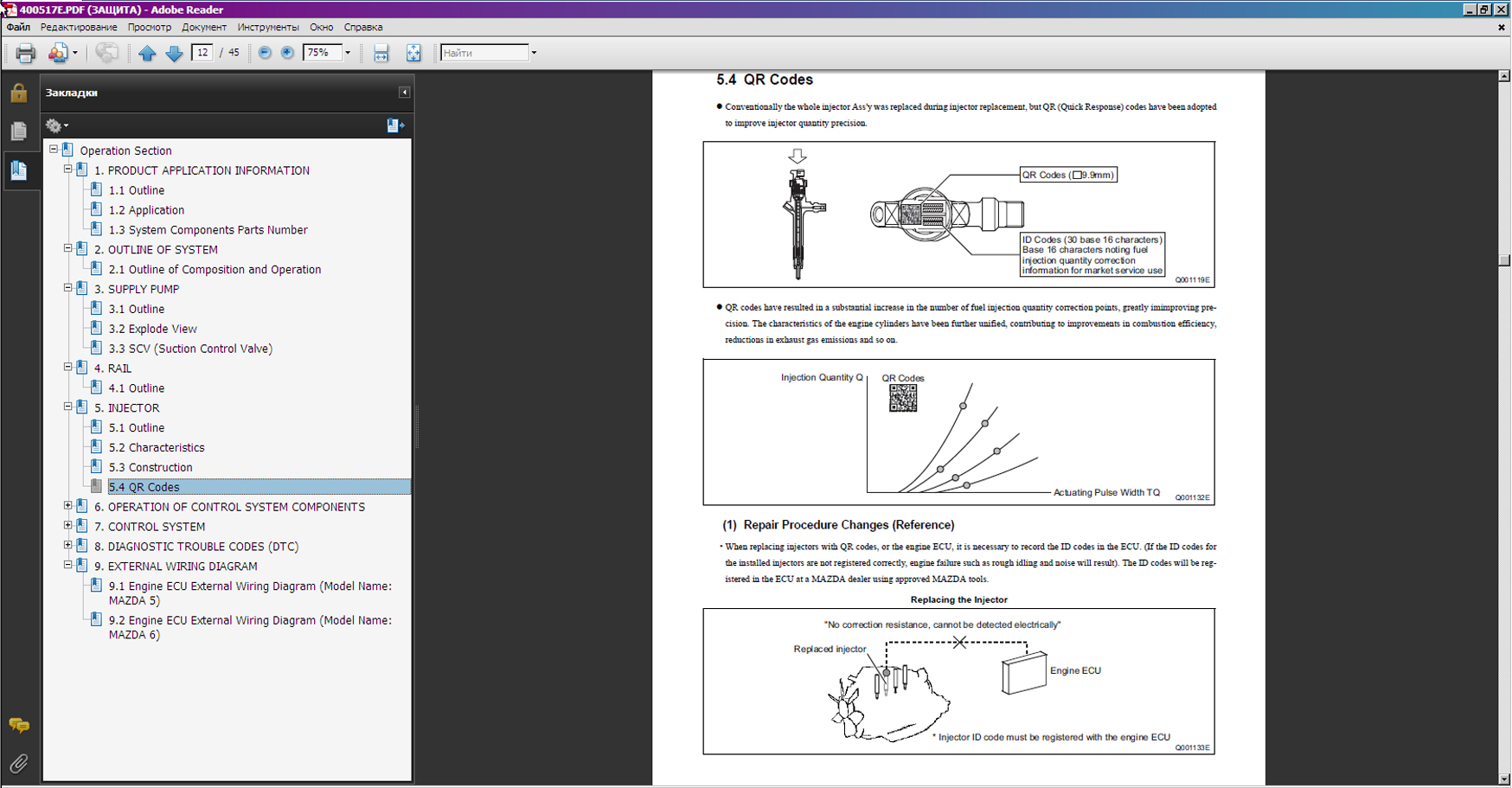Image resolution: width=1512 pixels, height=788 pixels.
Task: Show the Comments panel icon
Action: pos(18,725)
